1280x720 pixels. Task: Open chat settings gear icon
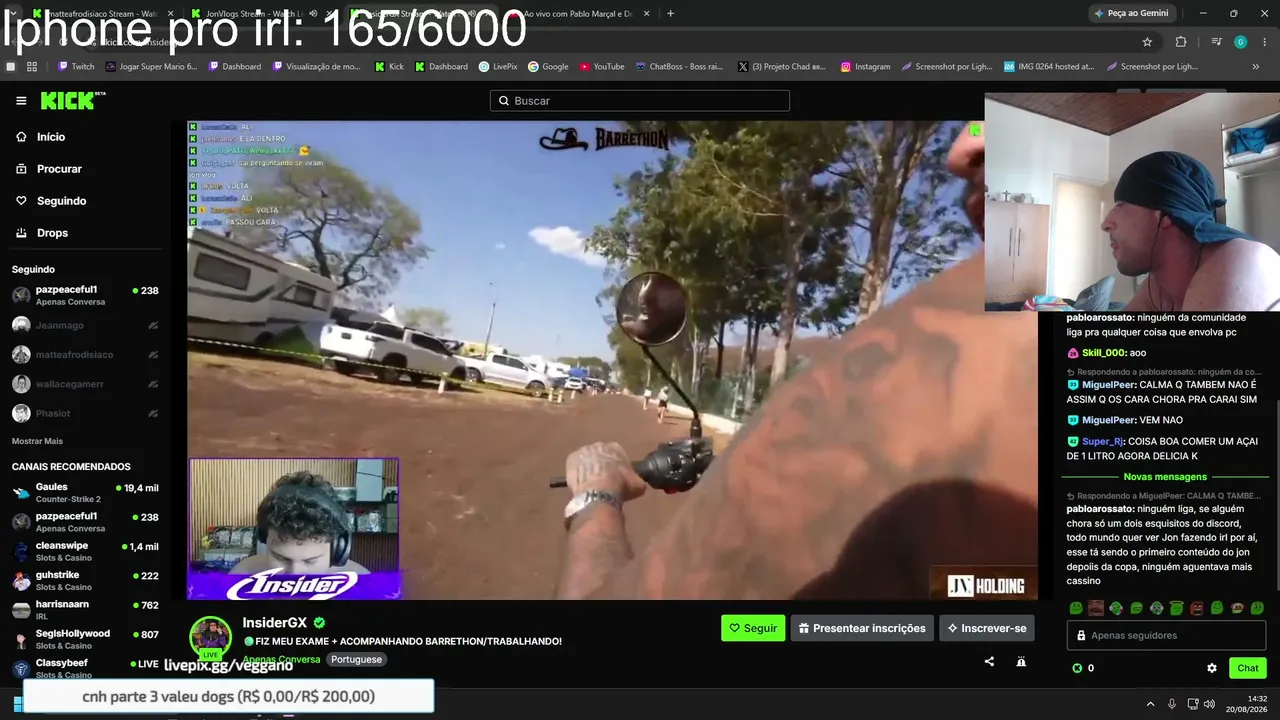click(x=1212, y=668)
